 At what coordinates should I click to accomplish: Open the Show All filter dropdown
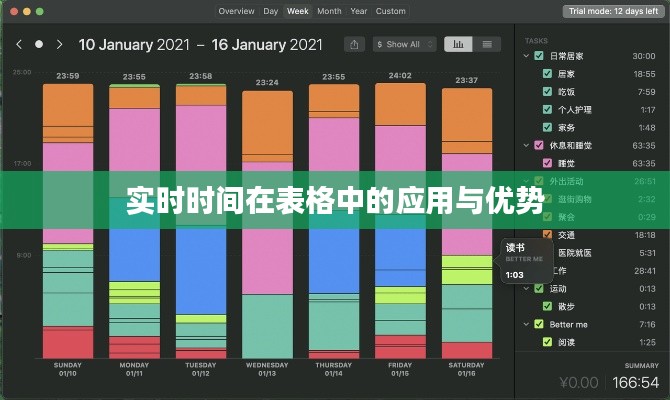tap(404, 44)
